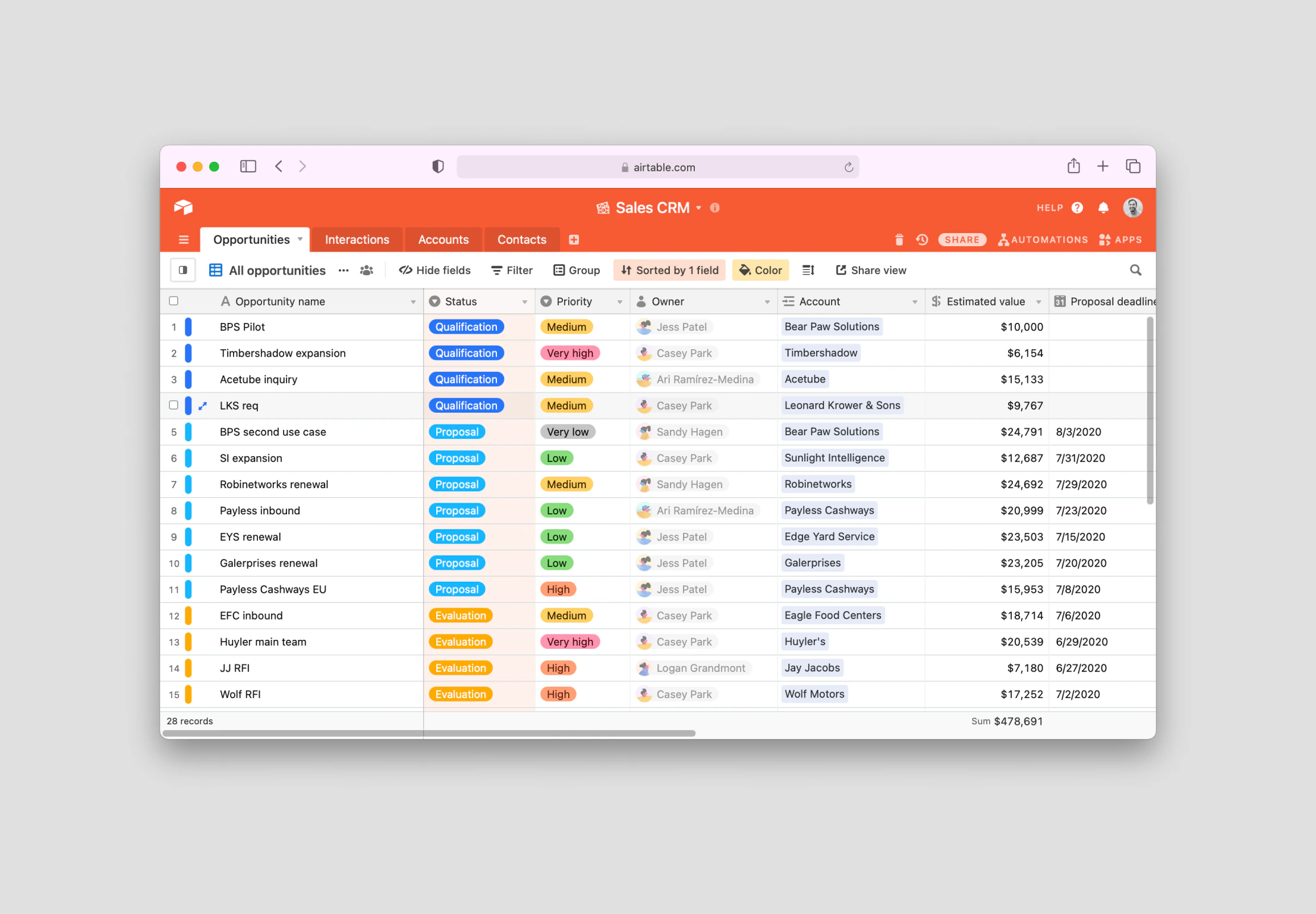This screenshot has height=914, width=1316.
Task: Open the tables hamburger menu
Action: [x=183, y=240]
